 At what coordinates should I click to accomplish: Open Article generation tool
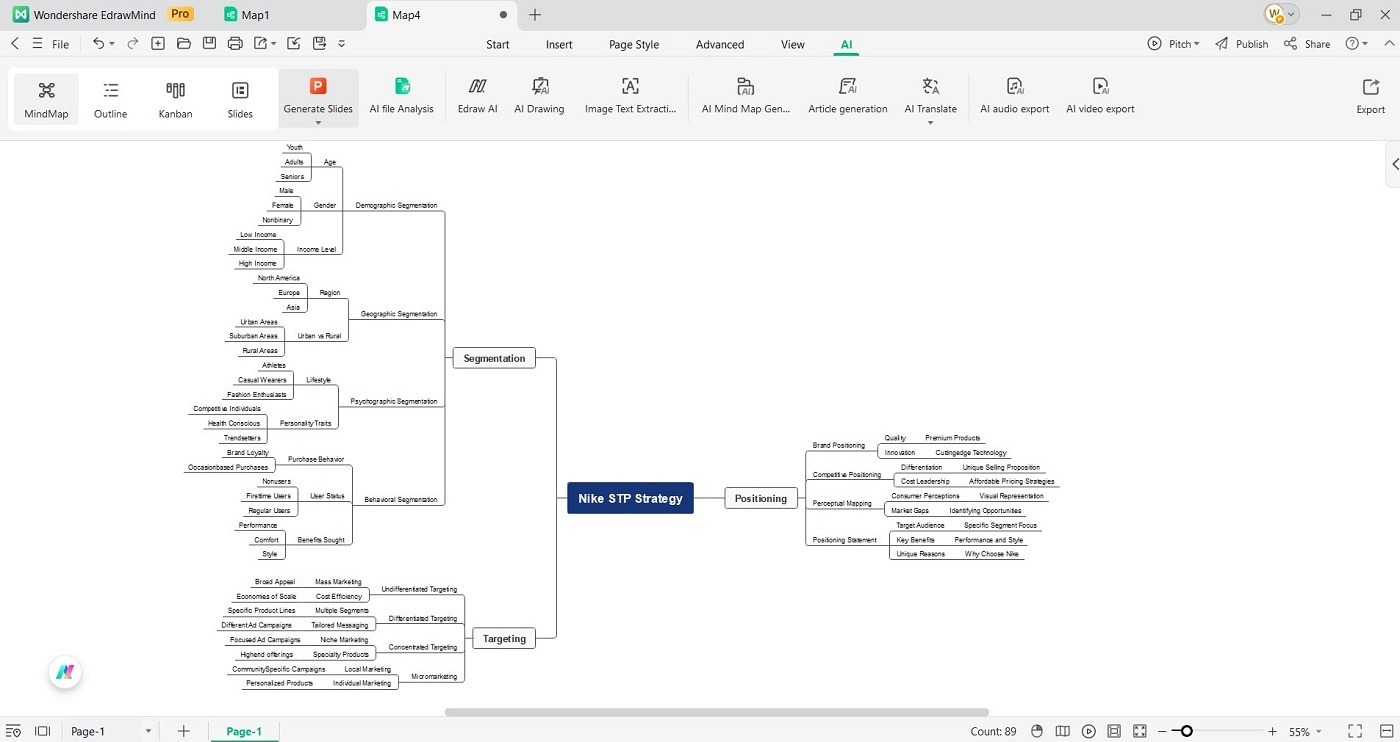[848, 97]
